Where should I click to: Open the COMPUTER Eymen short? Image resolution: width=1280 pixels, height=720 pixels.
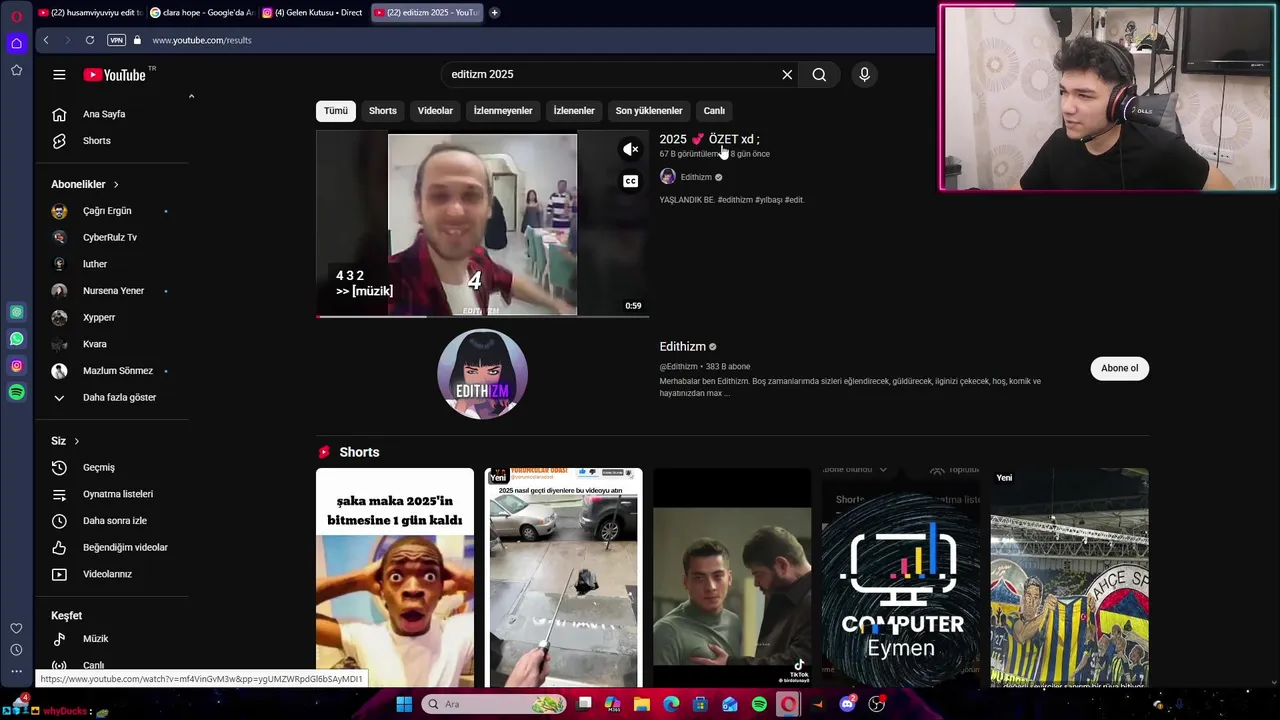901,577
